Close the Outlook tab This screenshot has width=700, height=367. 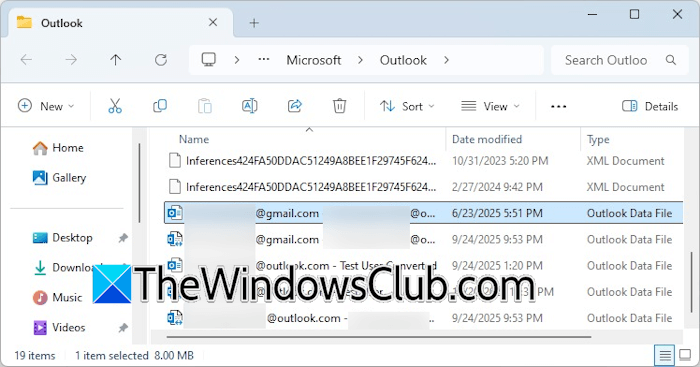213,22
